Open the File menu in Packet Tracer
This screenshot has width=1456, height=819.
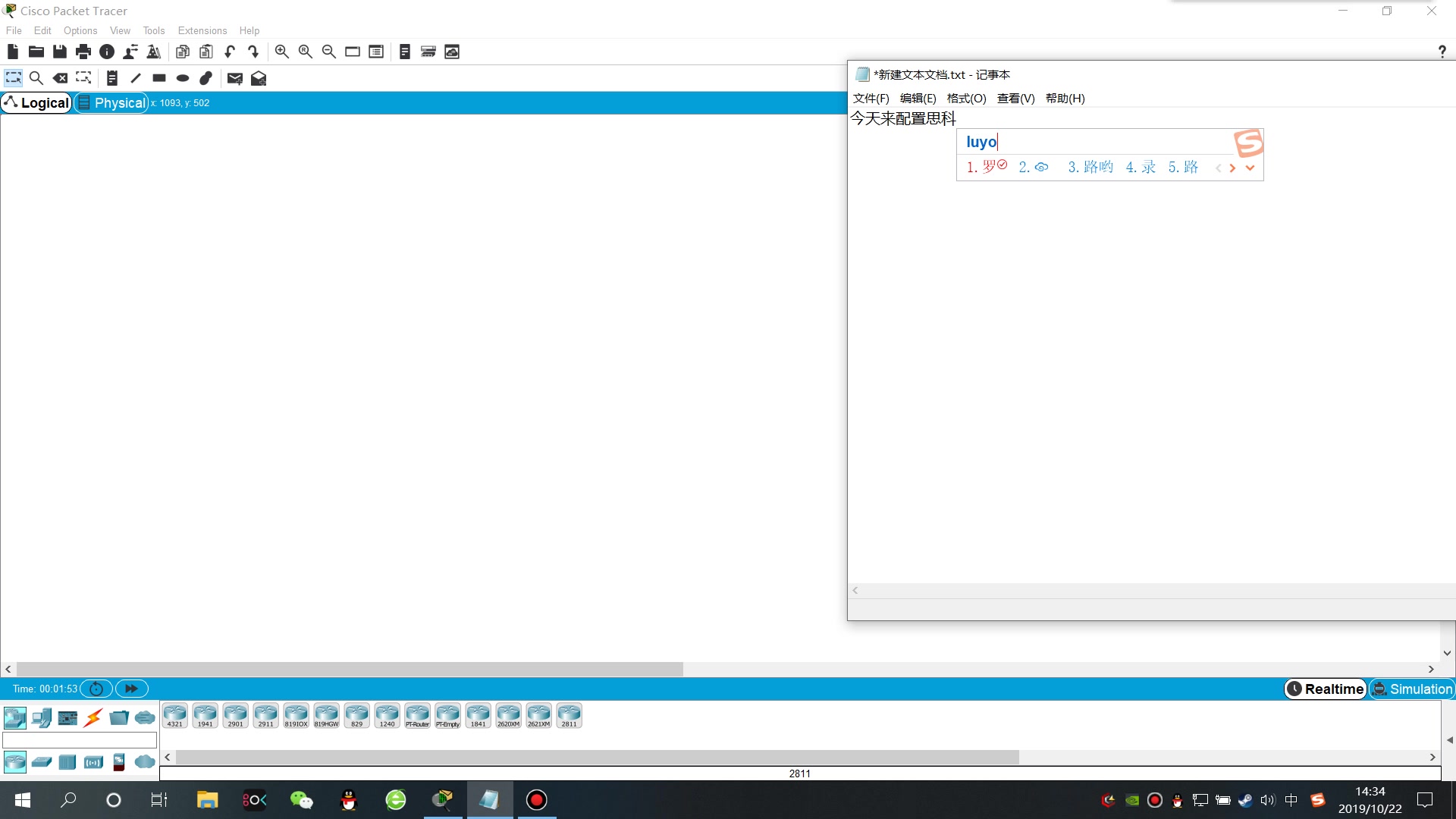click(x=14, y=30)
